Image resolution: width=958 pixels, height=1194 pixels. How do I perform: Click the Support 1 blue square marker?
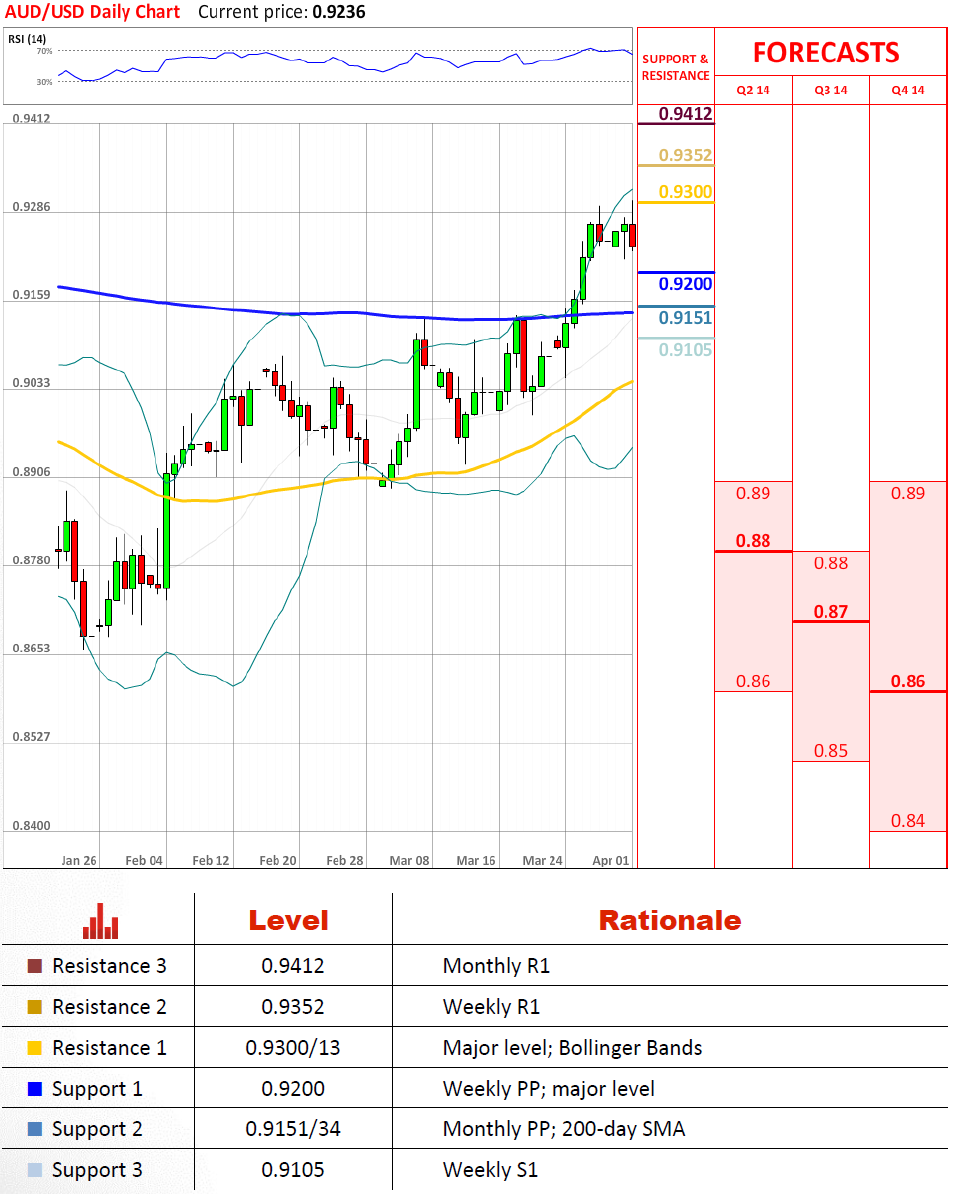[x=35, y=1089]
